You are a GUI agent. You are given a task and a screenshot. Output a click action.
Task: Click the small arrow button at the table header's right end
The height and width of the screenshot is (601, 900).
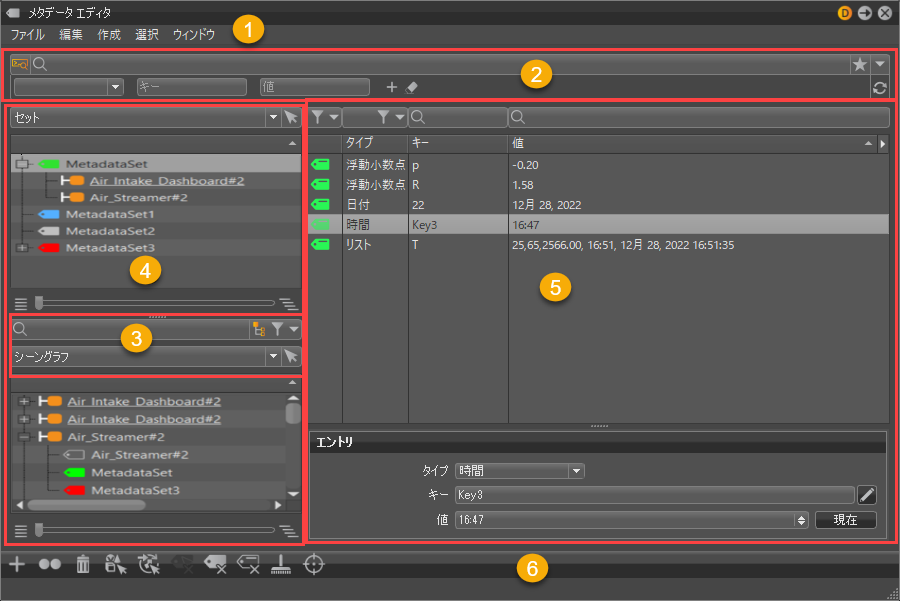pyautogui.click(x=883, y=144)
